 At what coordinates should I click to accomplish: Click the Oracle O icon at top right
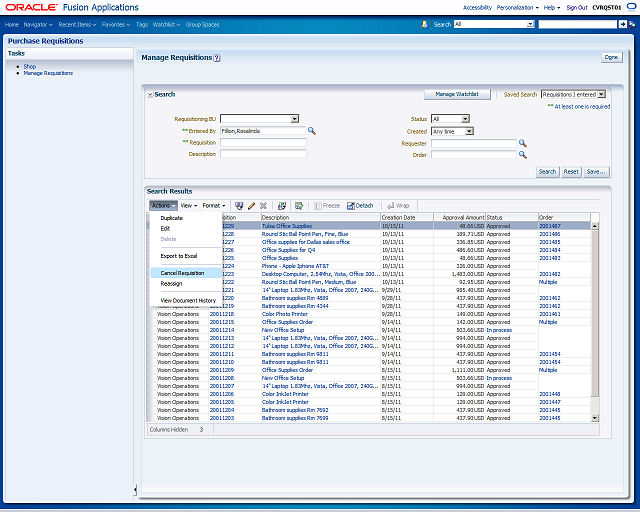point(631,7)
